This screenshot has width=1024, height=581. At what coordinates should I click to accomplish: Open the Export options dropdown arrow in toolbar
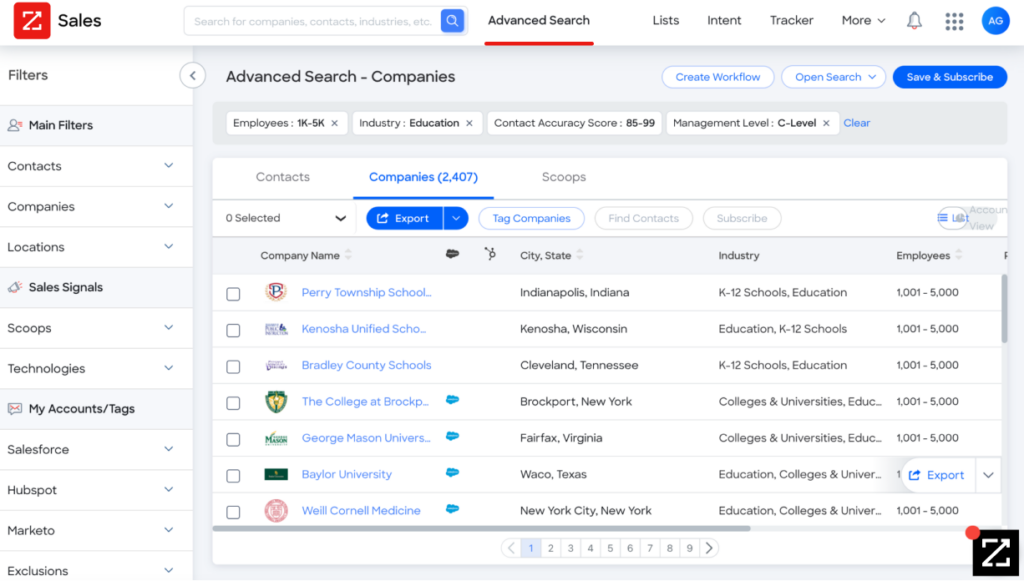coord(456,218)
